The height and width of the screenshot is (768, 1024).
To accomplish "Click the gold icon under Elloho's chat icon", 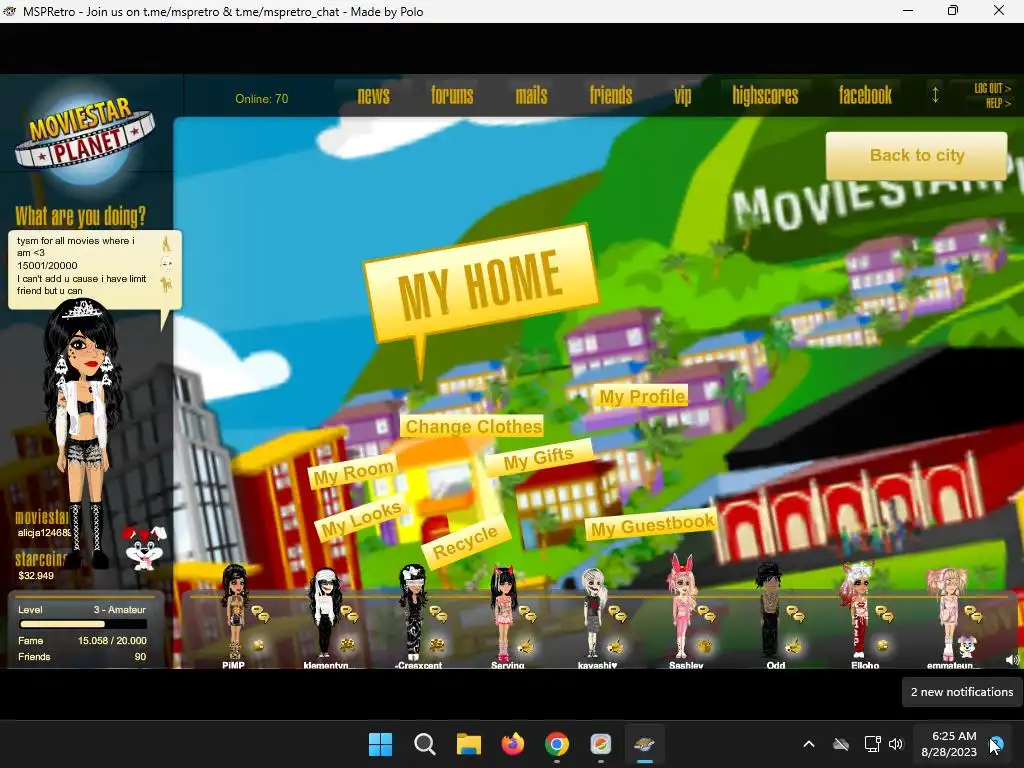I will pos(882,645).
